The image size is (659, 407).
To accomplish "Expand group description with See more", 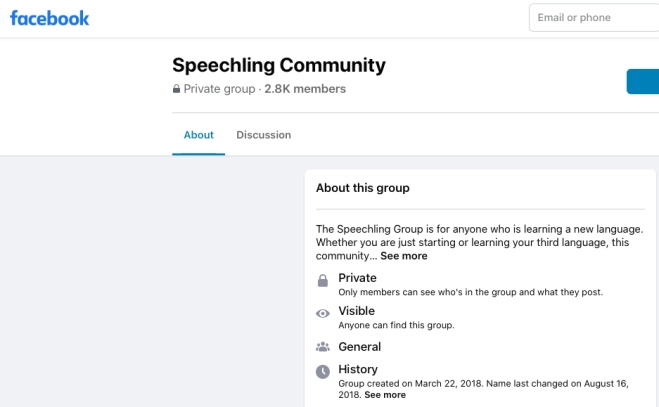I will [x=403, y=256].
